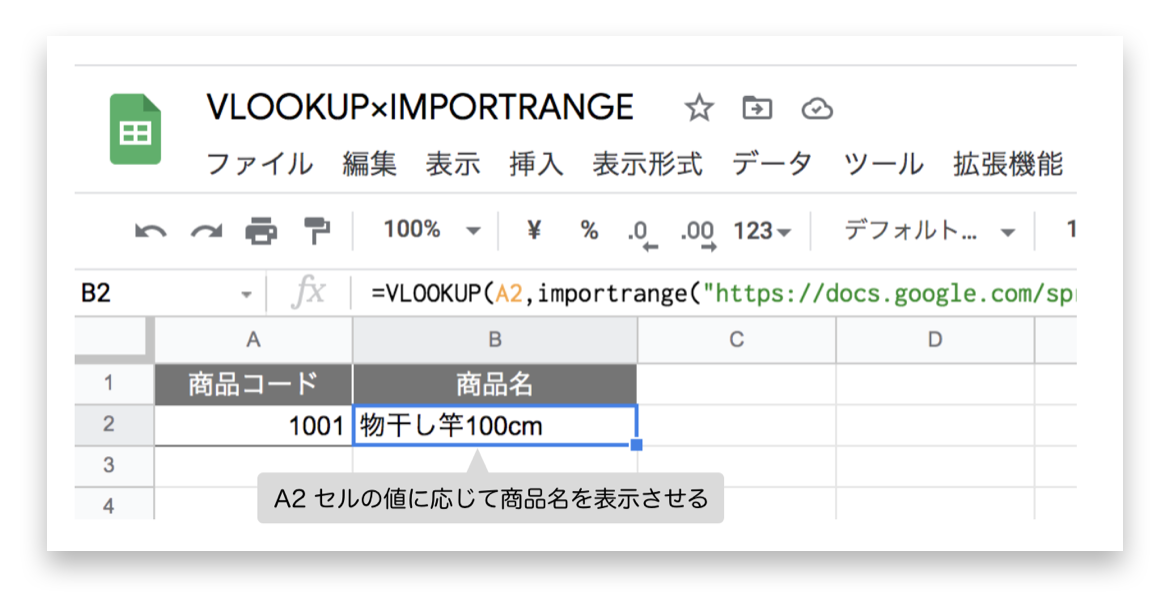Open the 100% zoom dropdown
This screenshot has height=598, width=1170.
pyautogui.click(x=431, y=231)
